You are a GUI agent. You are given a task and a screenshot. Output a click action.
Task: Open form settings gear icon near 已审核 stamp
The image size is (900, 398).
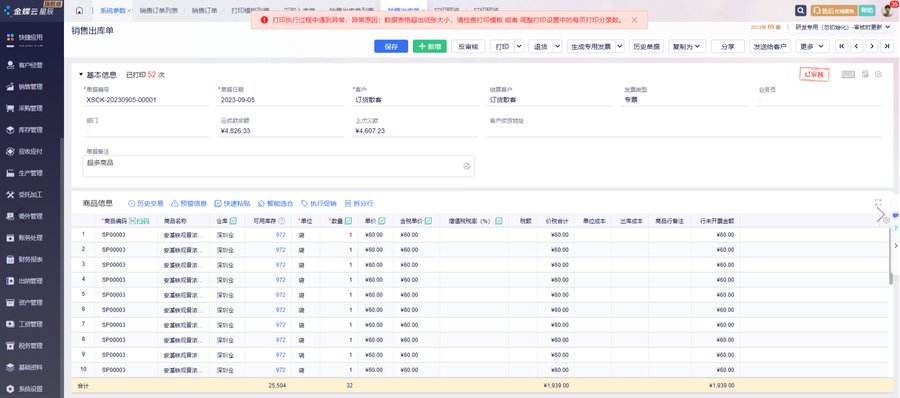click(878, 74)
